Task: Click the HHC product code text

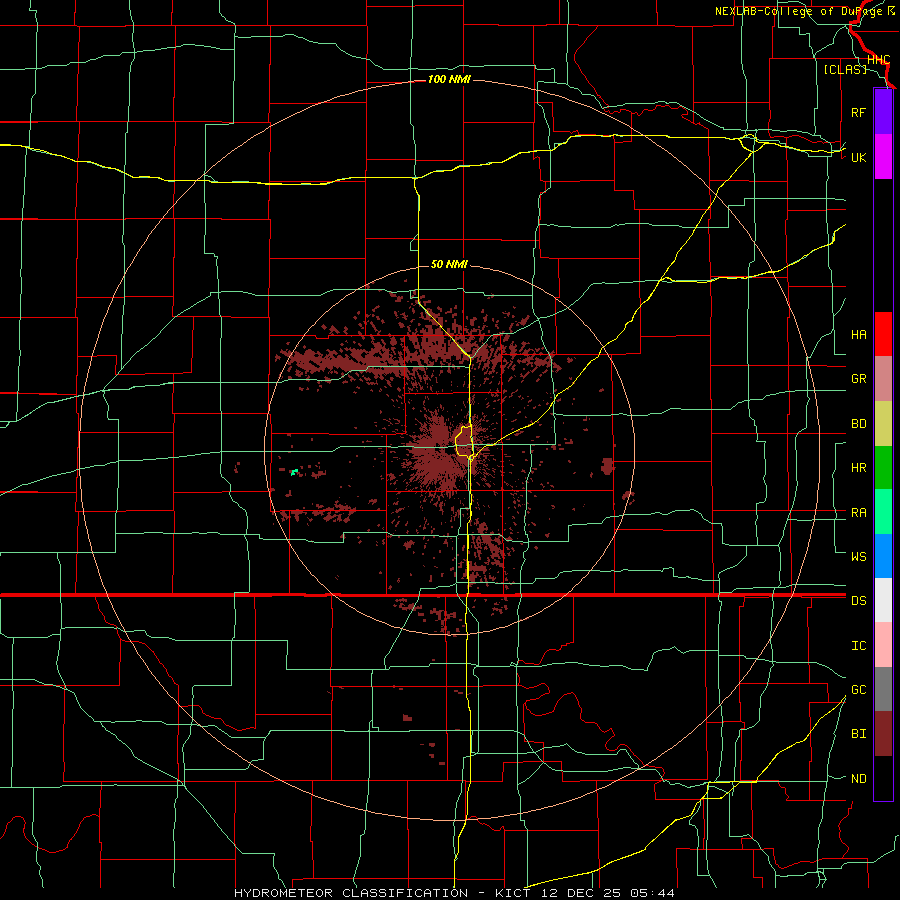Action: (878, 60)
